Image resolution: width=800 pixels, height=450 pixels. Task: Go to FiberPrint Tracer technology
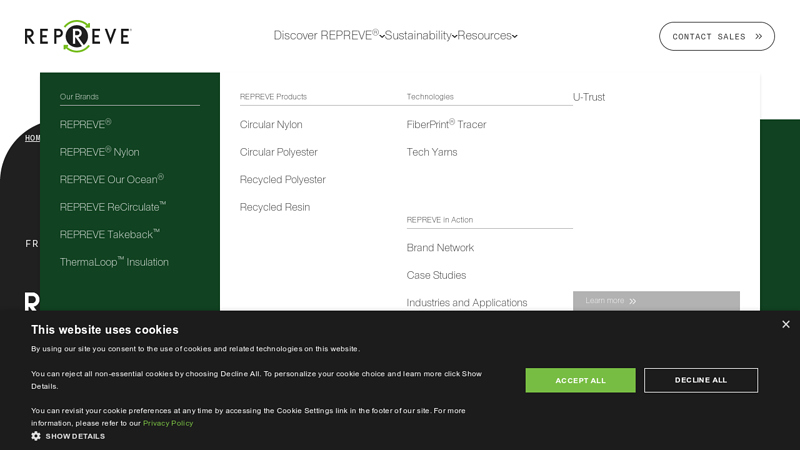pyautogui.click(x=446, y=124)
